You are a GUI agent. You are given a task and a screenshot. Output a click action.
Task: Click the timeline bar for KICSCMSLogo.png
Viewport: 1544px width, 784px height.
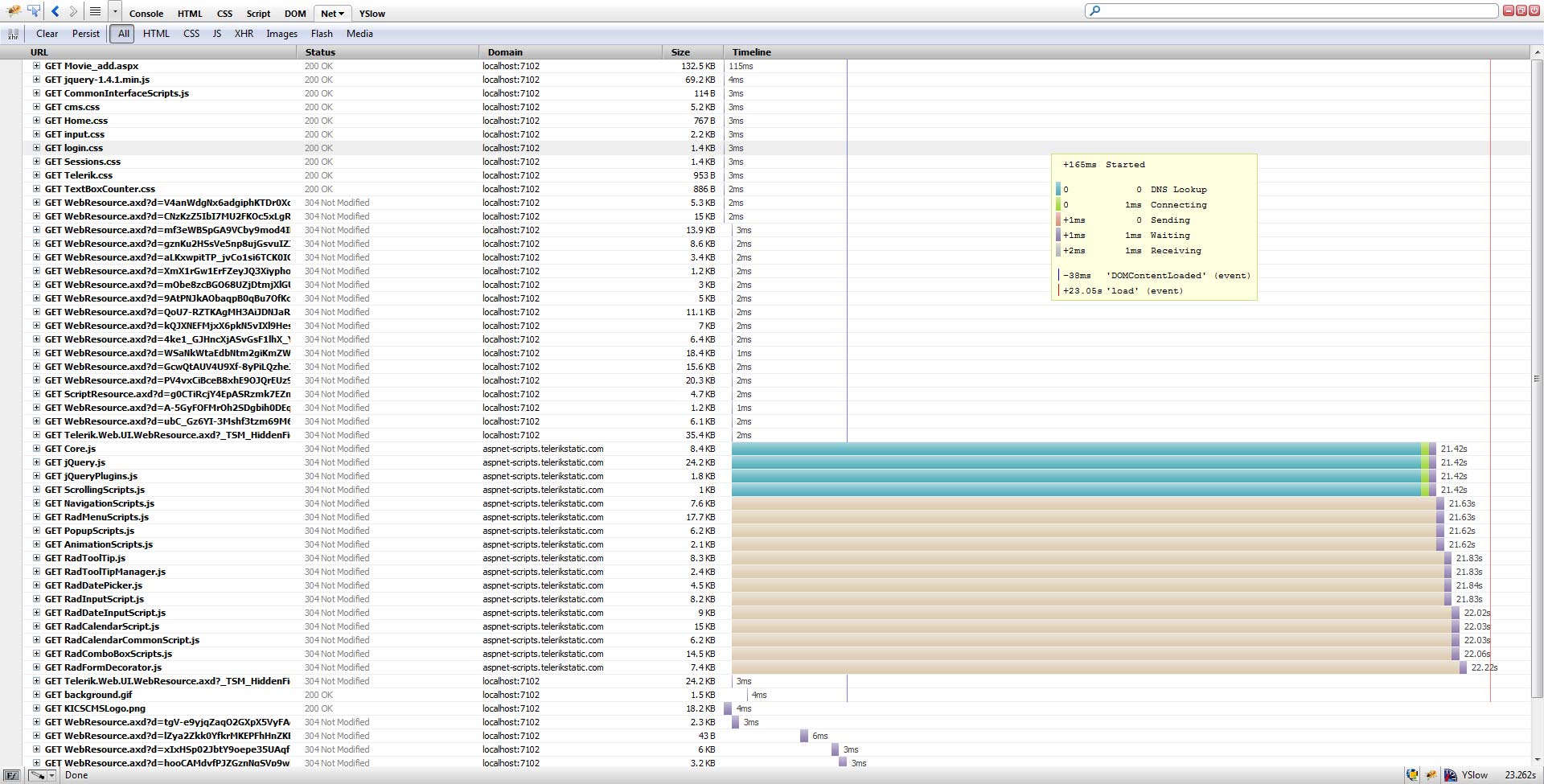(x=728, y=708)
